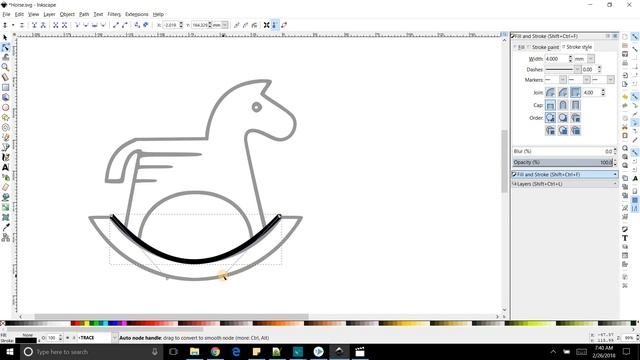Open Edge browser from taskbar
Screen dimensions: 640x360
236,351
